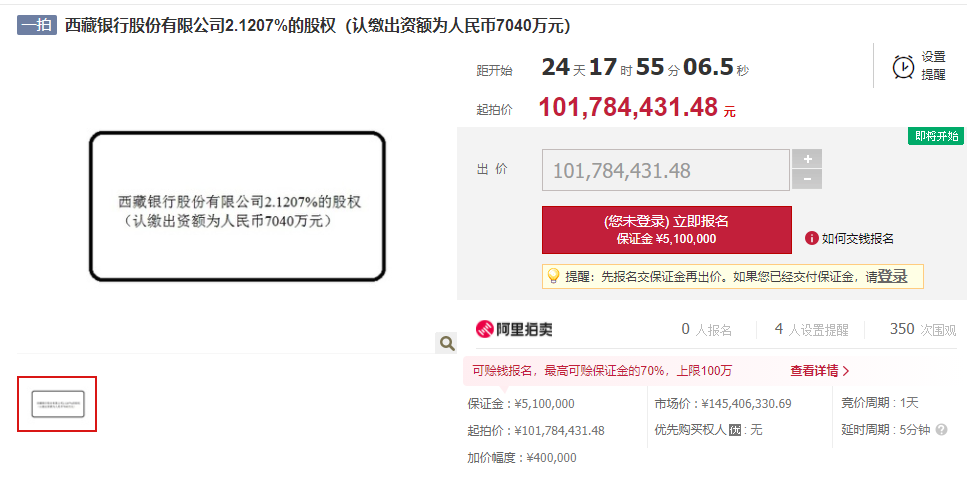Click the magnifier zoom icon on image

click(446, 343)
